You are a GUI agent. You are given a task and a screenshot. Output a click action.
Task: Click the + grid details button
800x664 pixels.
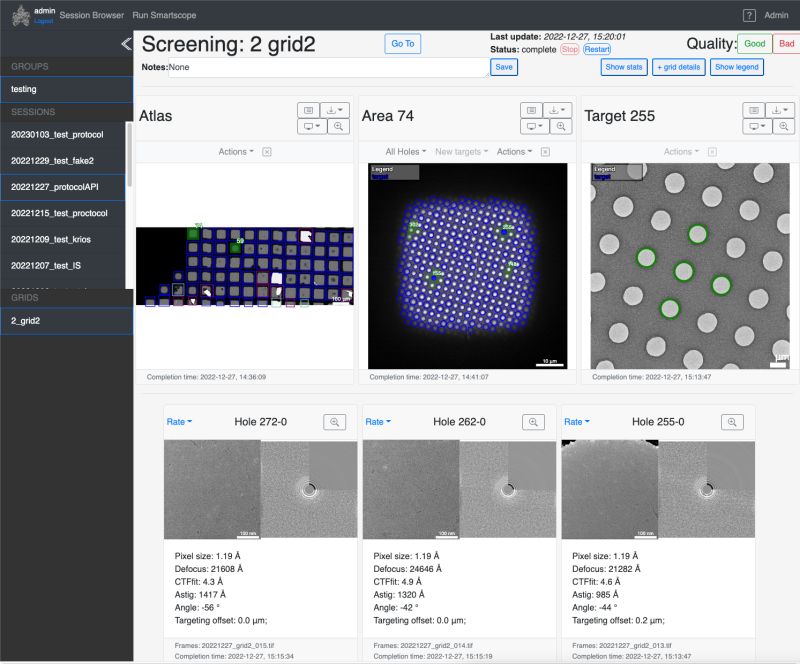pyautogui.click(x=679, y=67)
